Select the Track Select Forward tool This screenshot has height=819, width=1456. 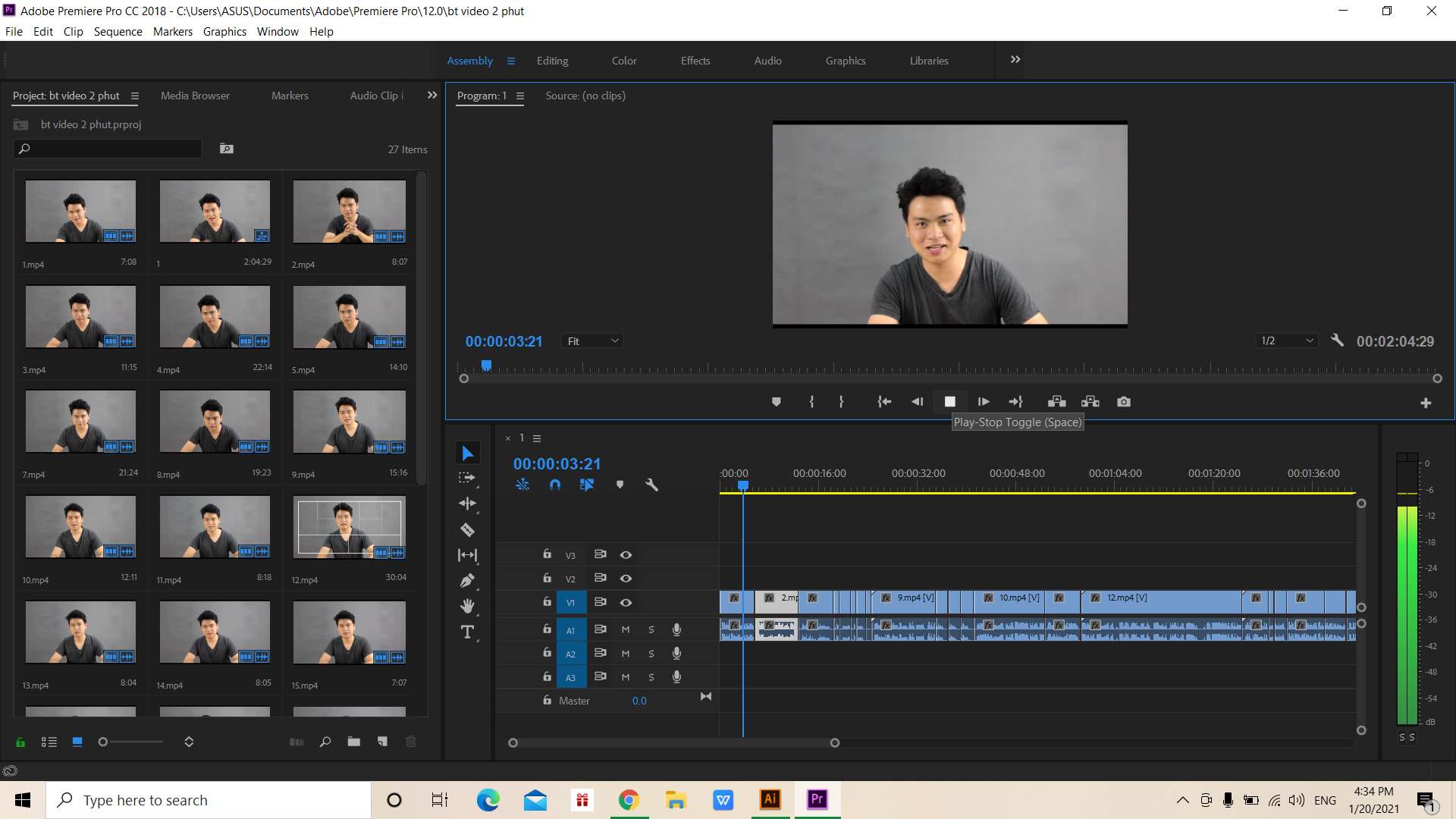pos(467,478)
